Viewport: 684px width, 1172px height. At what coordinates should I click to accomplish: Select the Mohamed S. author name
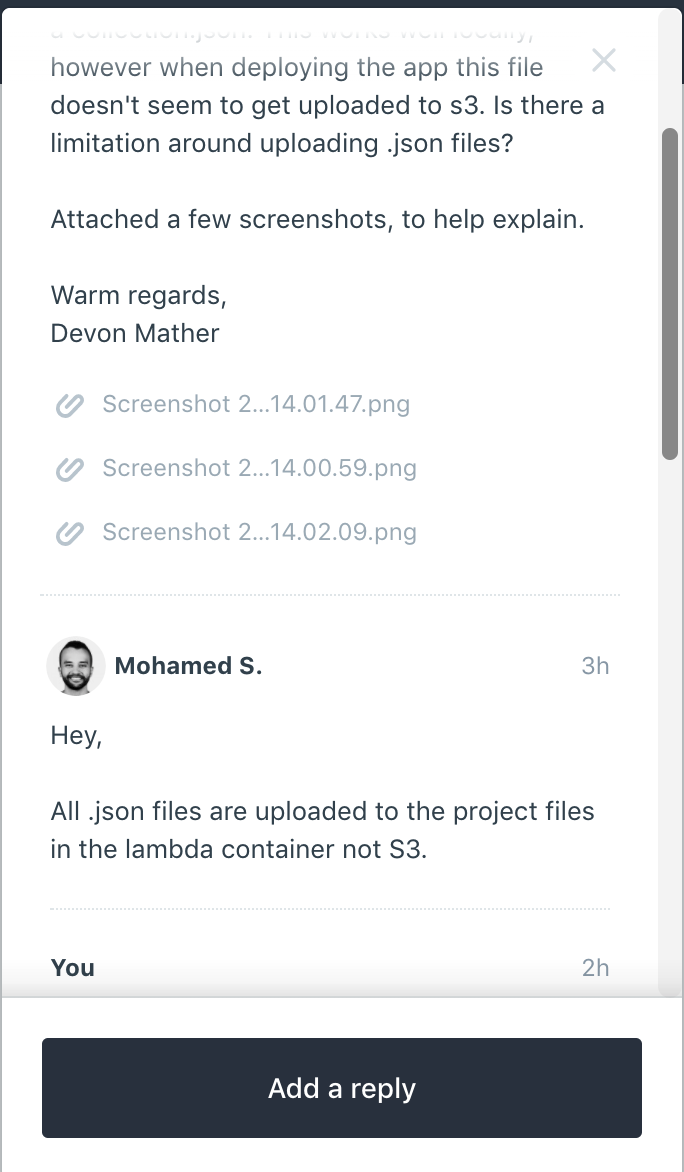click(x=188, y=666)
